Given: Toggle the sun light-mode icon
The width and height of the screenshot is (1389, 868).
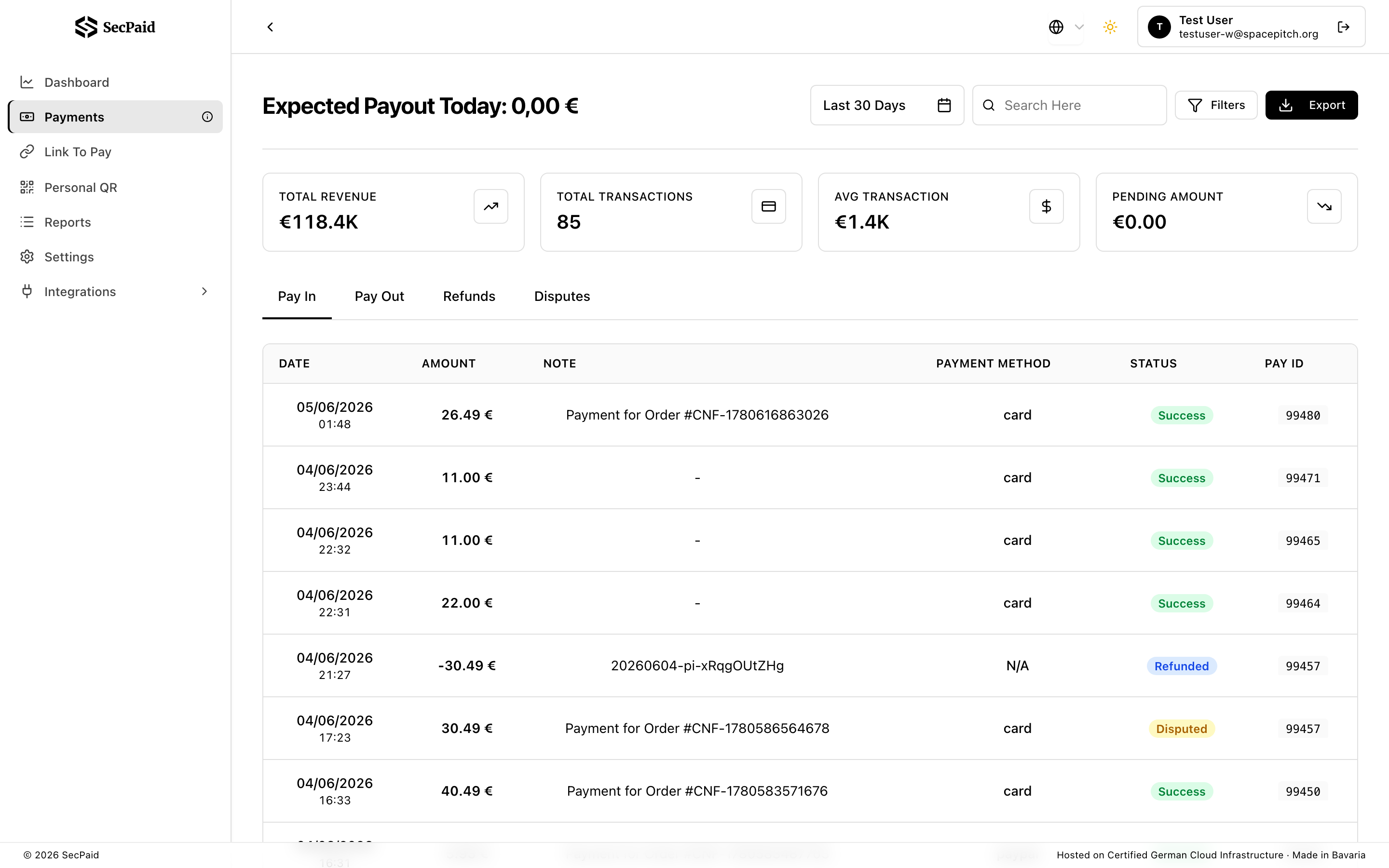Looking at the screenshot, I should click(1110, 27).
